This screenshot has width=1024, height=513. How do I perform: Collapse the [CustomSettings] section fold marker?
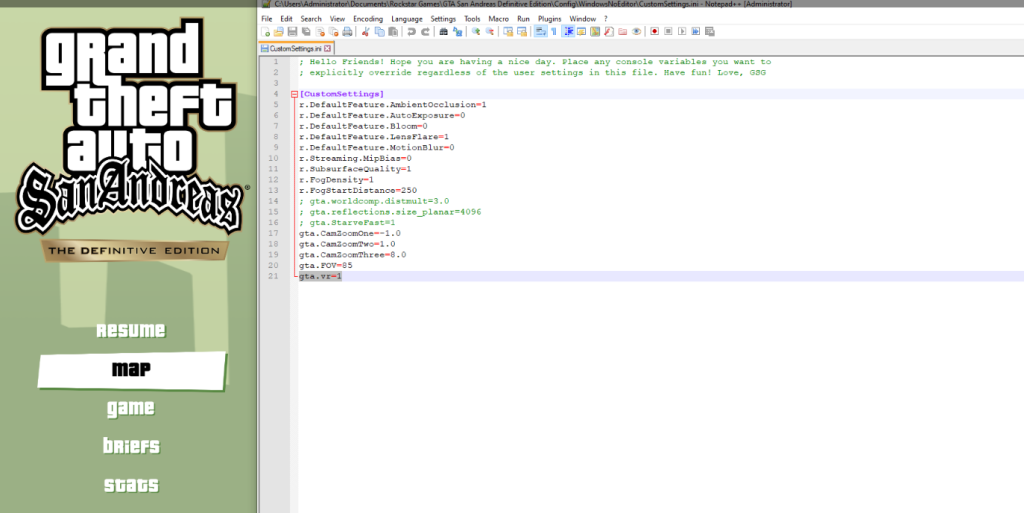point(295,94)
